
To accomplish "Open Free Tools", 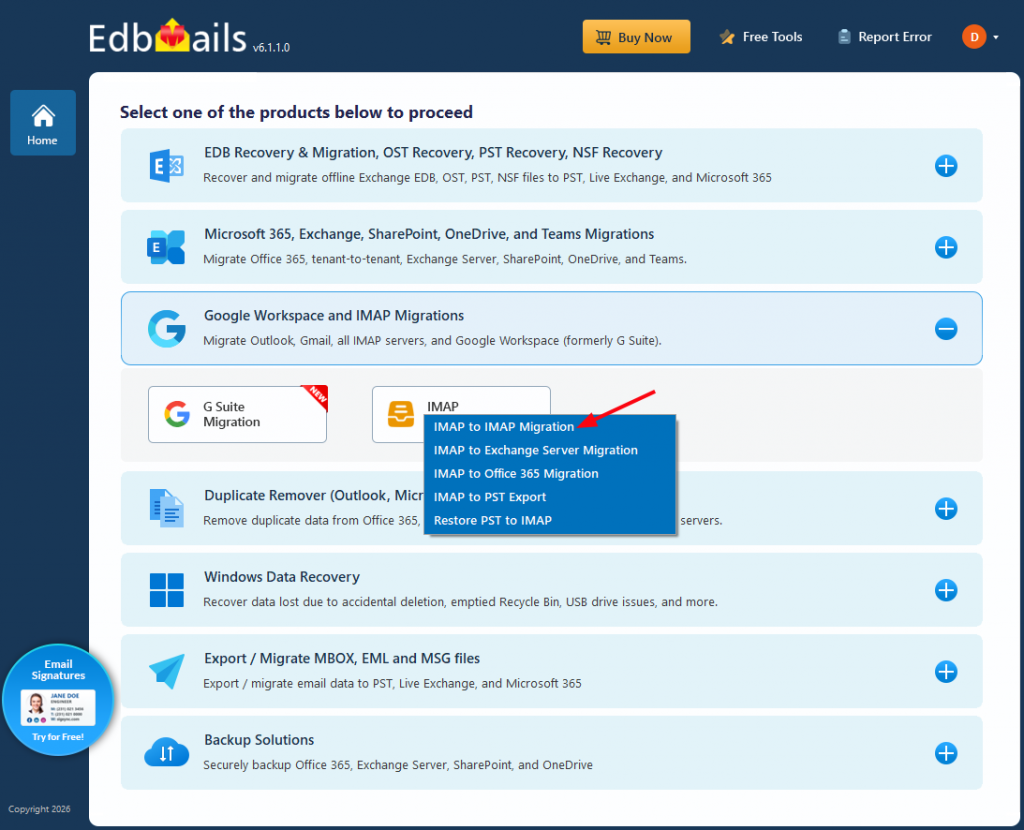I will coord(761,37).
